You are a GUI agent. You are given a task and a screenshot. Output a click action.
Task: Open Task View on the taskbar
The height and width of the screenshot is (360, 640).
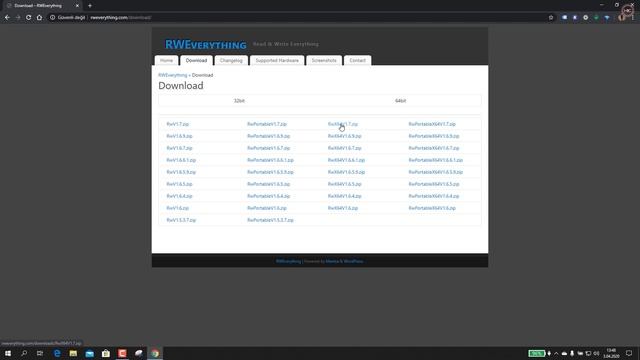(x=40, y=353)
